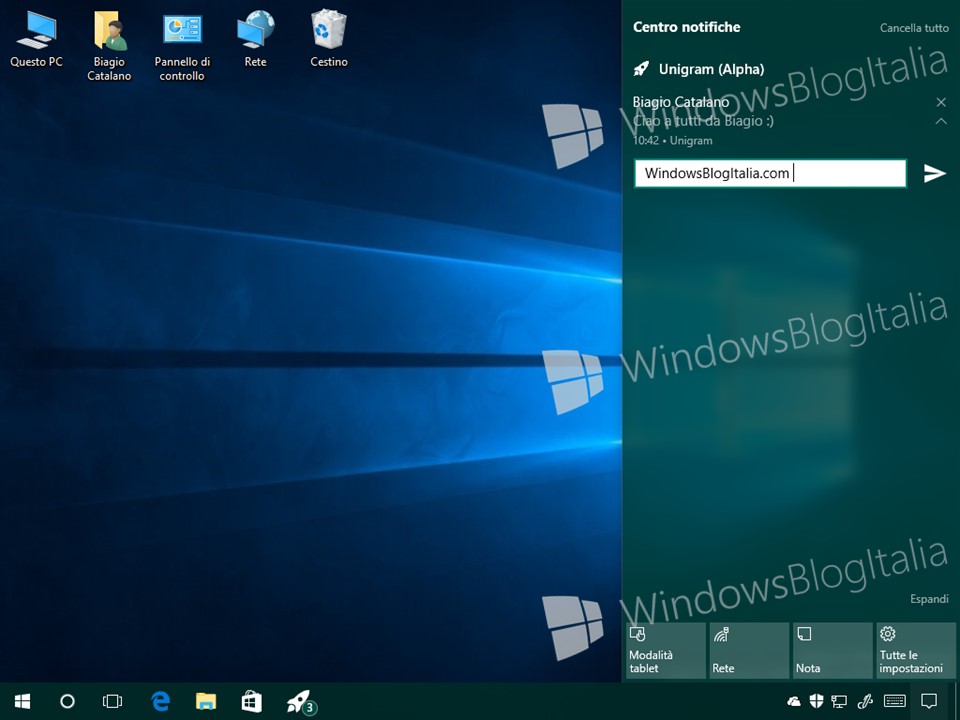Viewport: 960px width, 720px height.
Task: Open Task View in the taskbar
Action: 112,702
